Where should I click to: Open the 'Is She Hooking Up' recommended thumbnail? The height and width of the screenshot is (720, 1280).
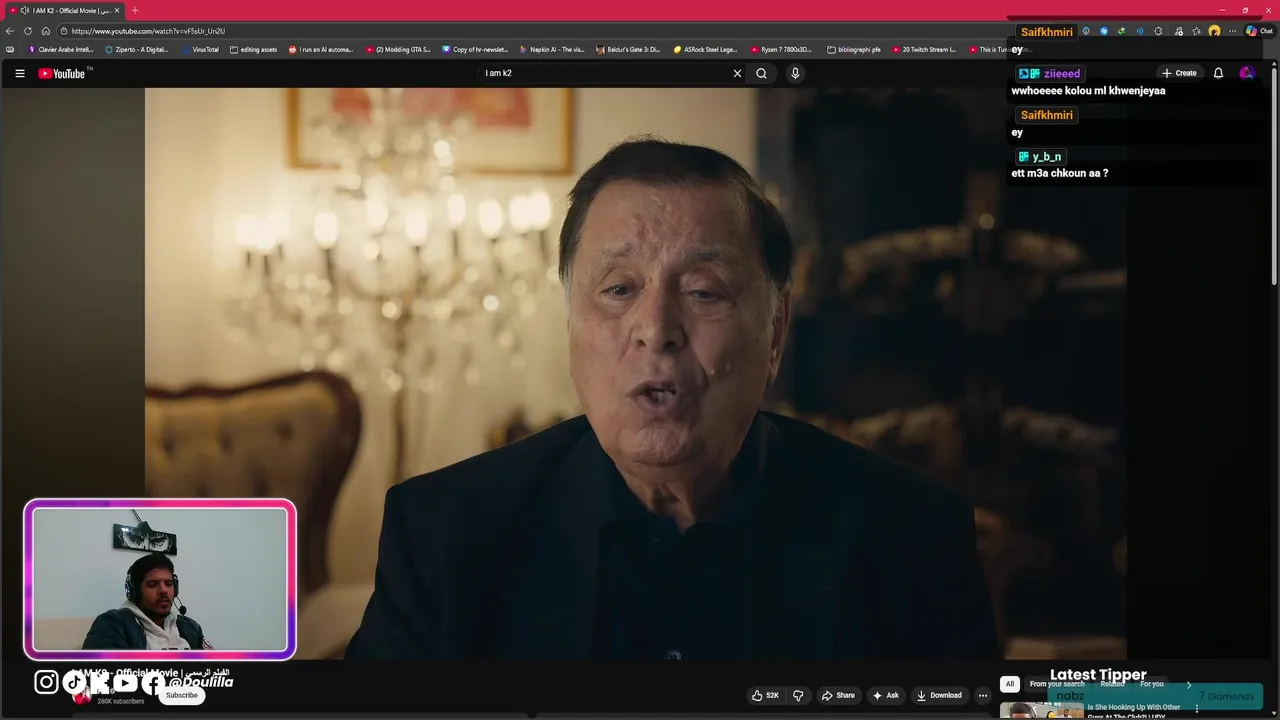(1041, 710)
